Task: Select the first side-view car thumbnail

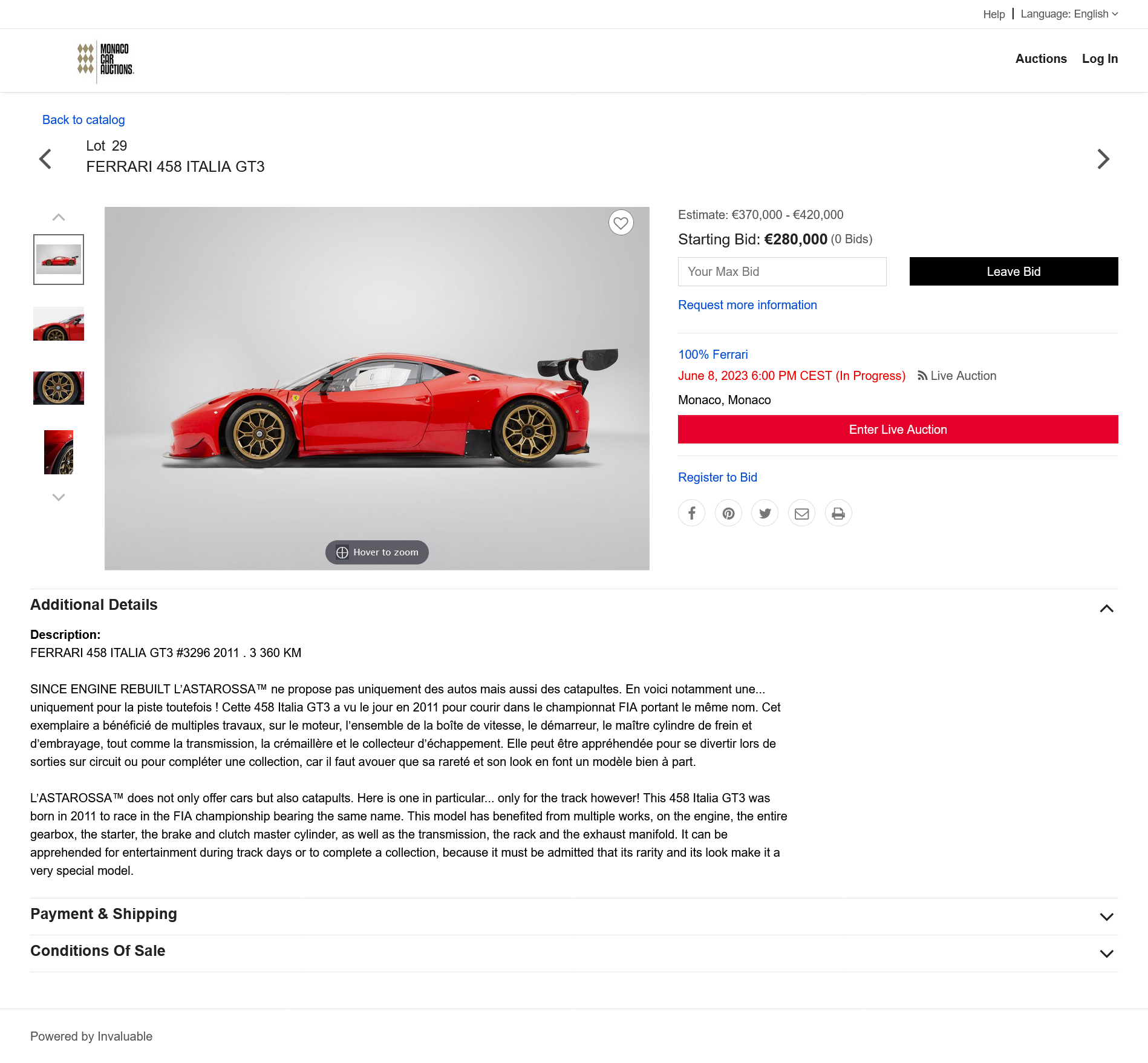Action: [x=59, y=260]
